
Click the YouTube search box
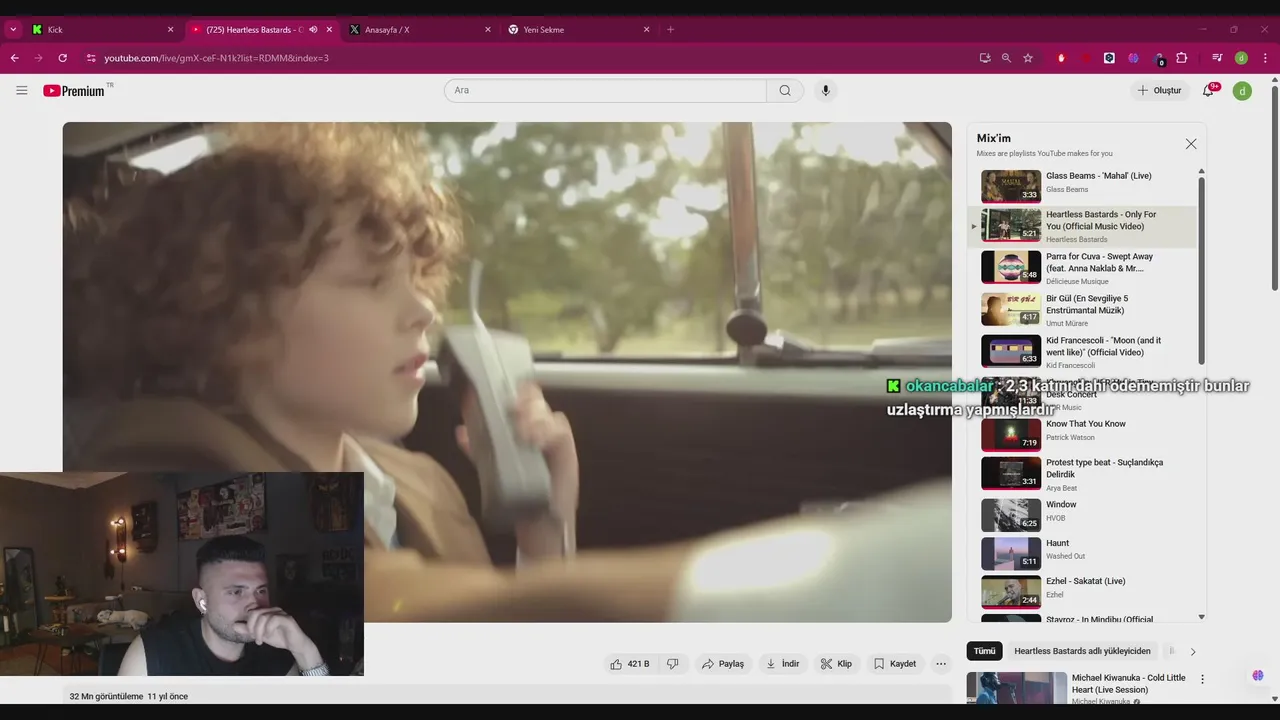pos(605,90)
